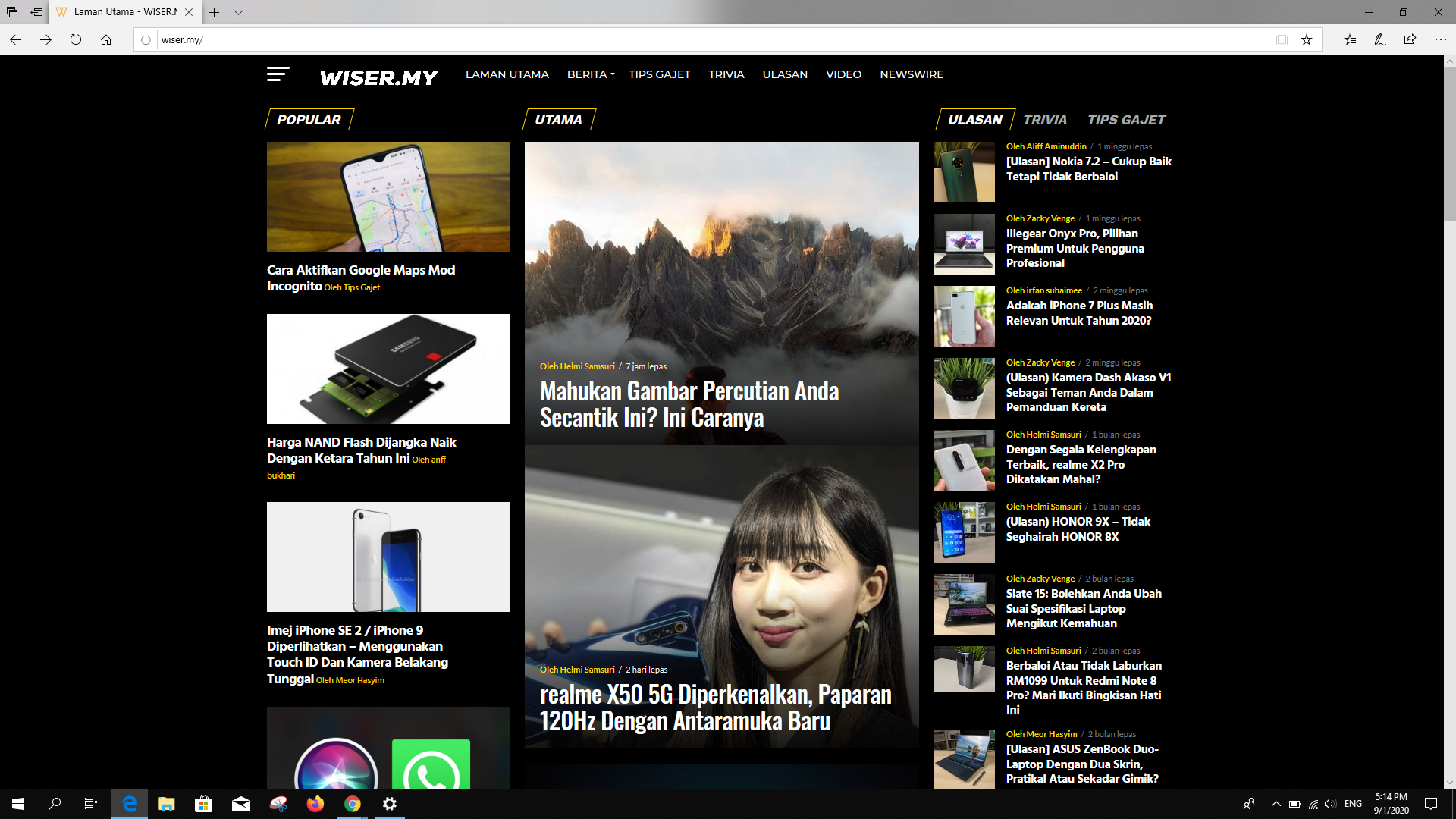
Task: Show tabs you've set aside icon
Action: 12,12
